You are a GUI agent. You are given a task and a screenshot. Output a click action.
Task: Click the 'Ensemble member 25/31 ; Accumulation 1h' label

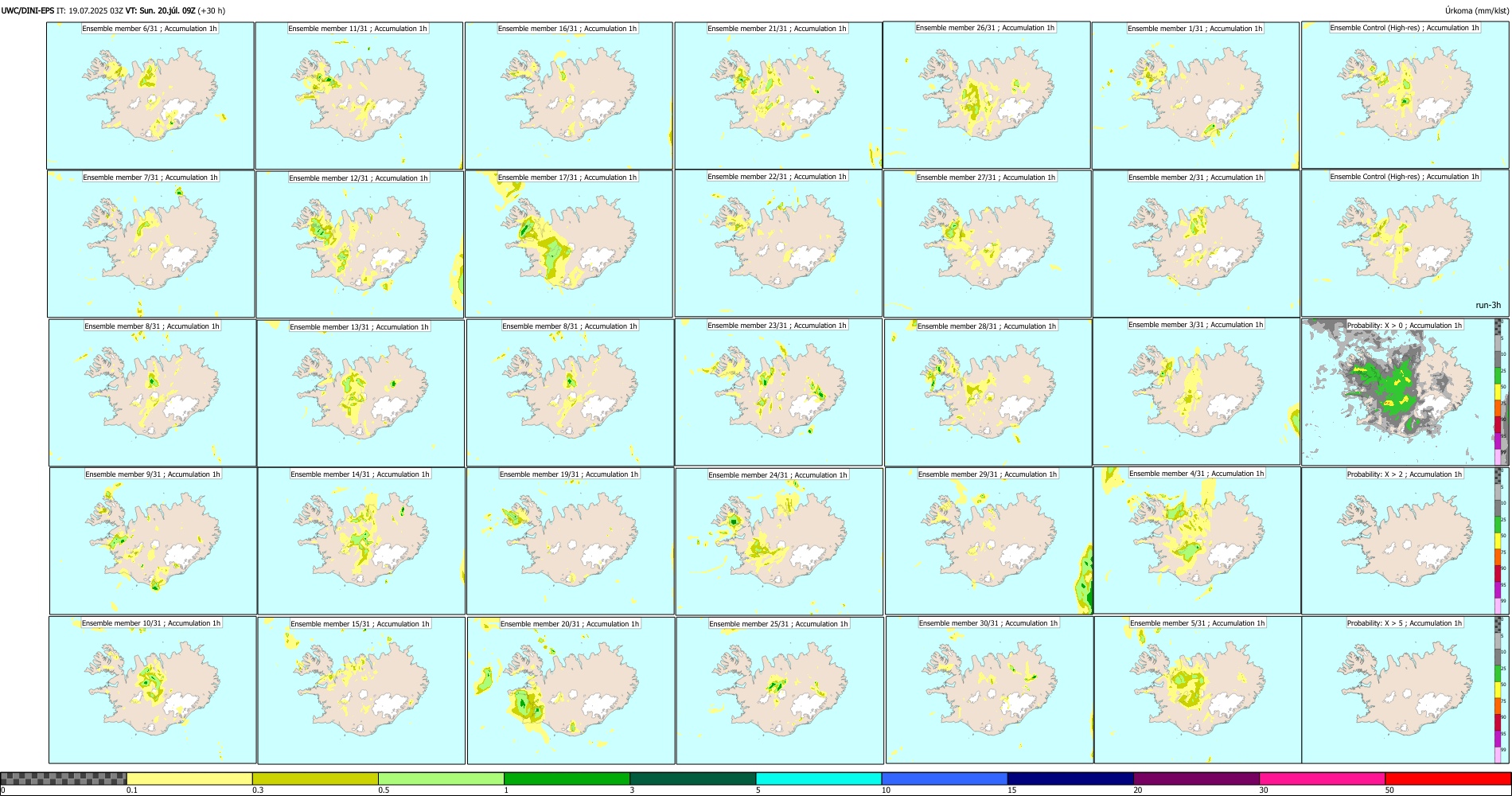tap(779, 624)
